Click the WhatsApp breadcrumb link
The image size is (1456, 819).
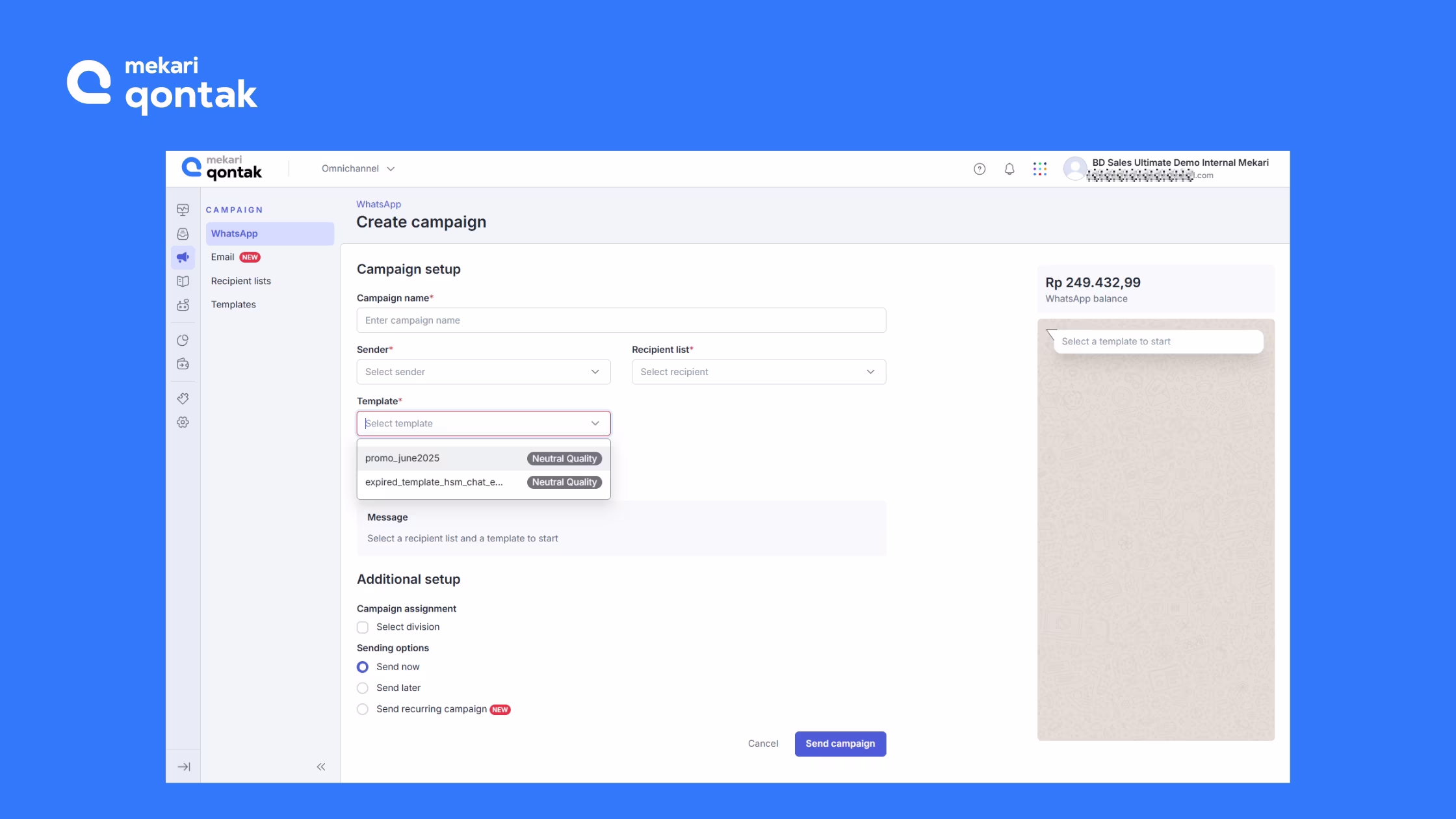(x=378, y=204)
